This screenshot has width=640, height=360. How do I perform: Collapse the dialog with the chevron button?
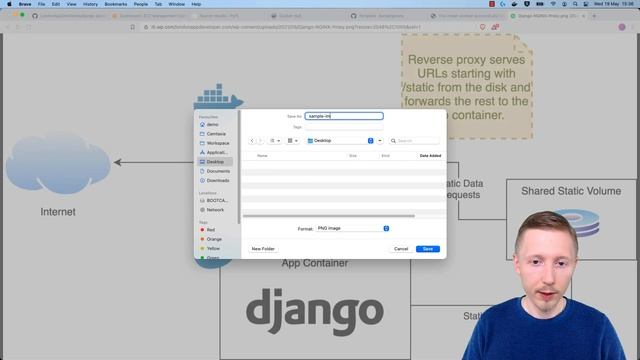pyautogui.click(x=380, y=141)
